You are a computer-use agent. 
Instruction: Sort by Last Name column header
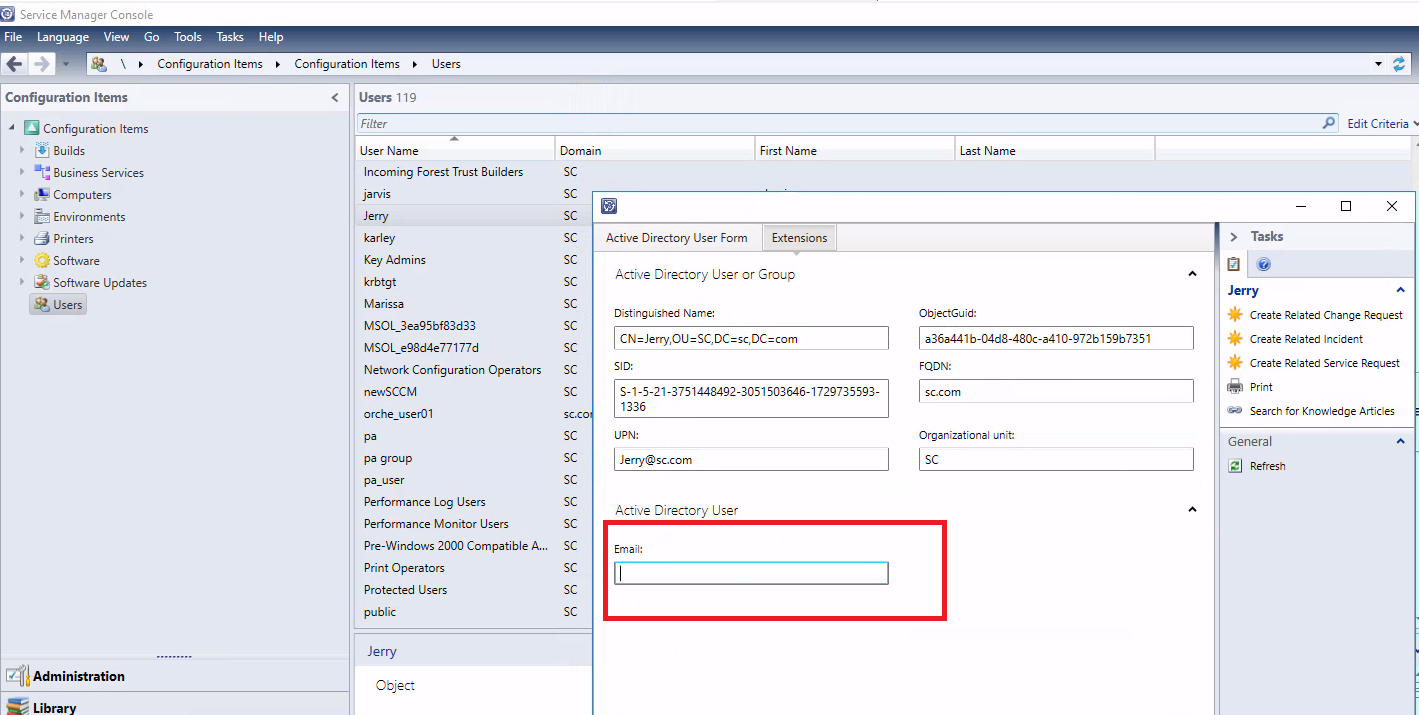point(1055,150)
